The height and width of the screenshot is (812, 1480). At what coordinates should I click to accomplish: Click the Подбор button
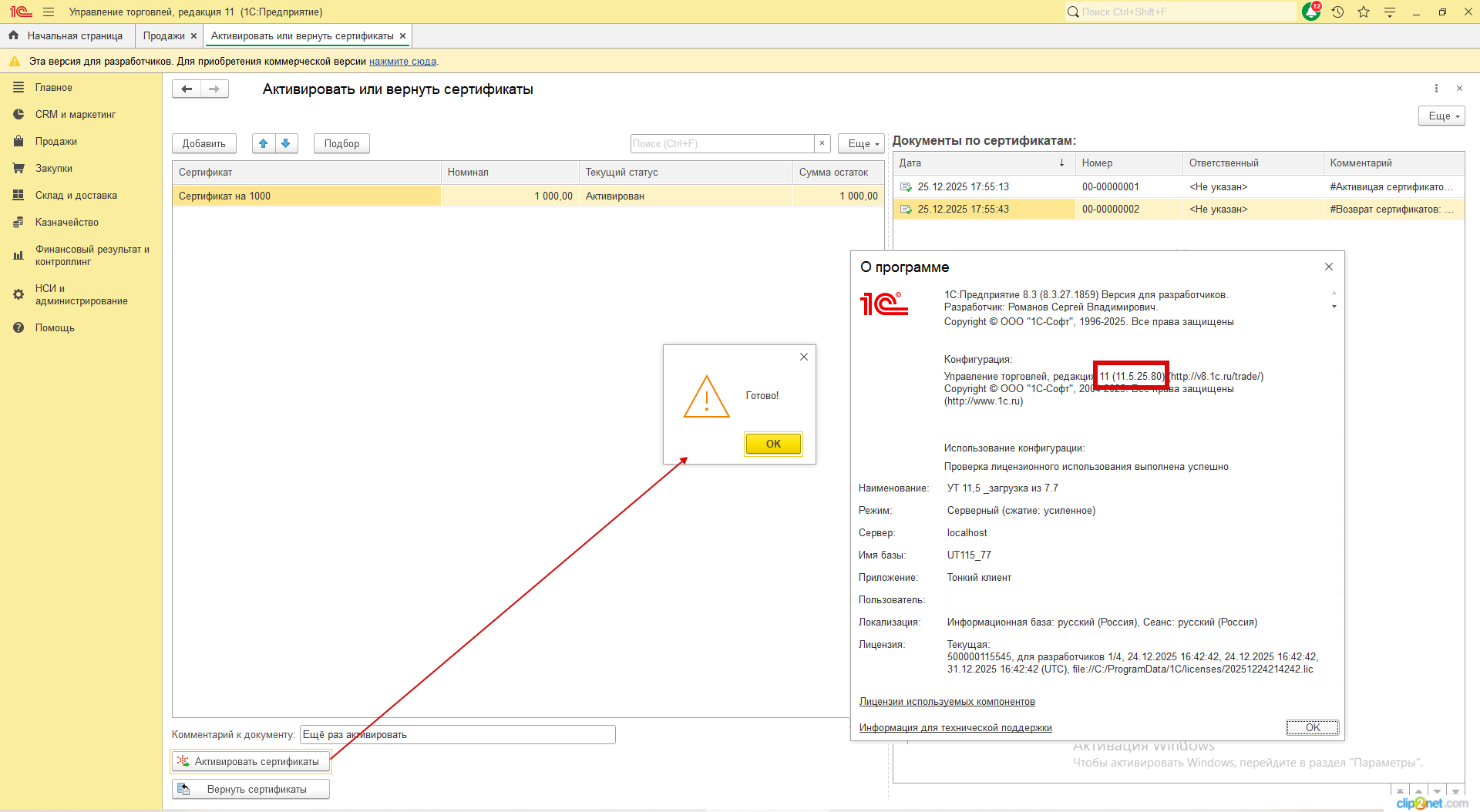point(341,143)
